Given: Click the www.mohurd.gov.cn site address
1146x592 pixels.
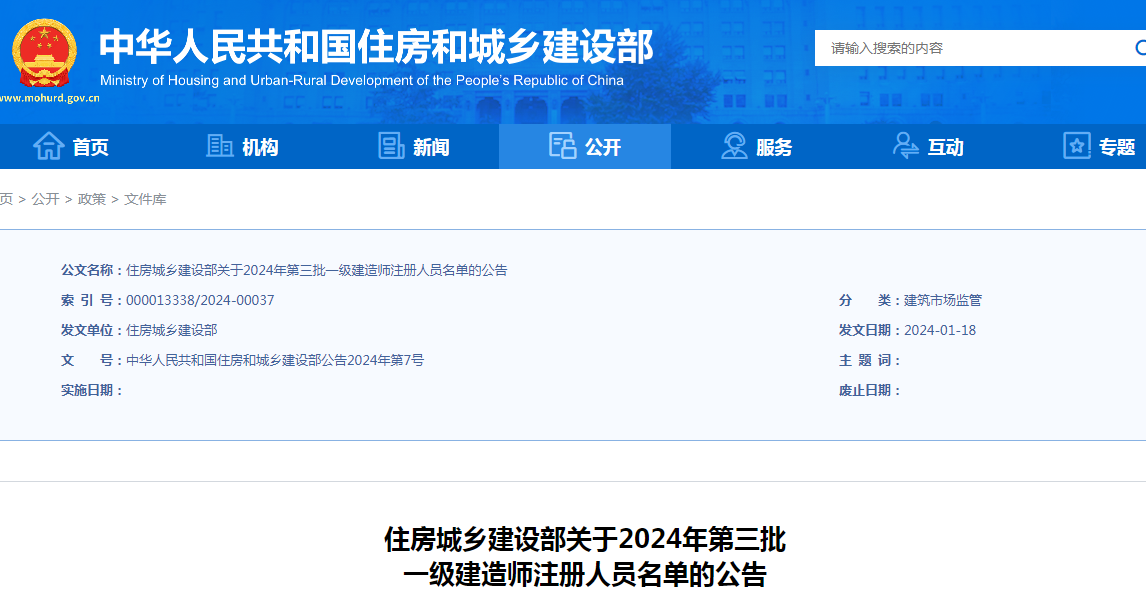Looking at the screenshot, I should click(50, 98).
